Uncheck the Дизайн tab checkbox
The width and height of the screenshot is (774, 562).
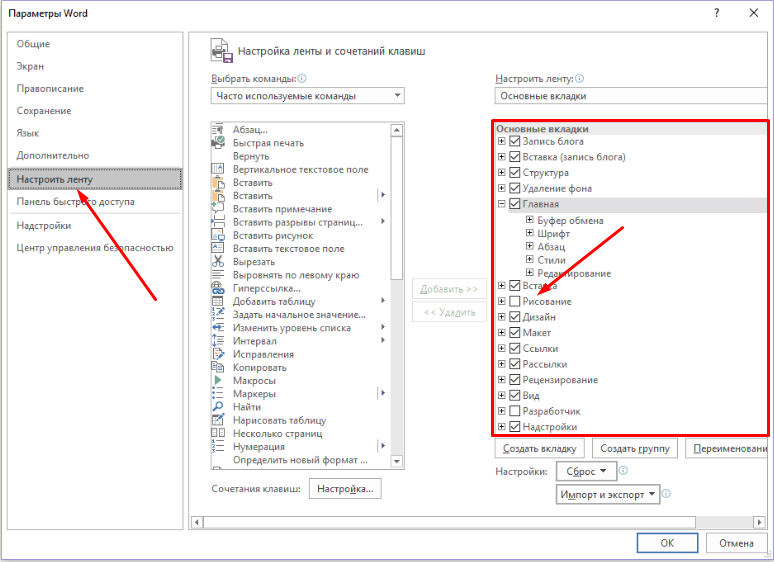[515, 317]
